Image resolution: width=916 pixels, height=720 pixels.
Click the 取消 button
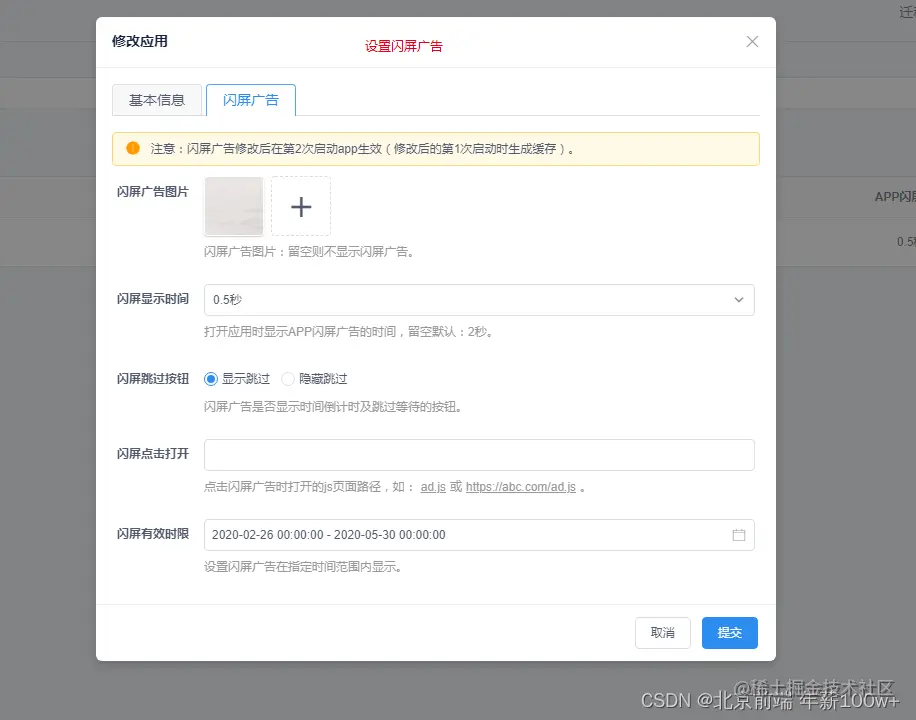(662, 633)
